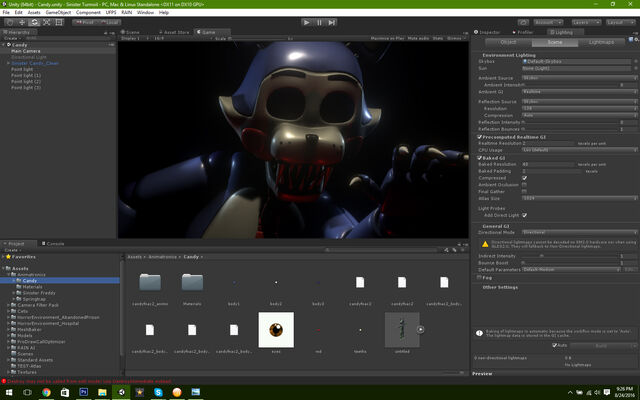Pick a Skybox with the object picker circle
This screenshot has height=400, width=640.
click(636, 61)
